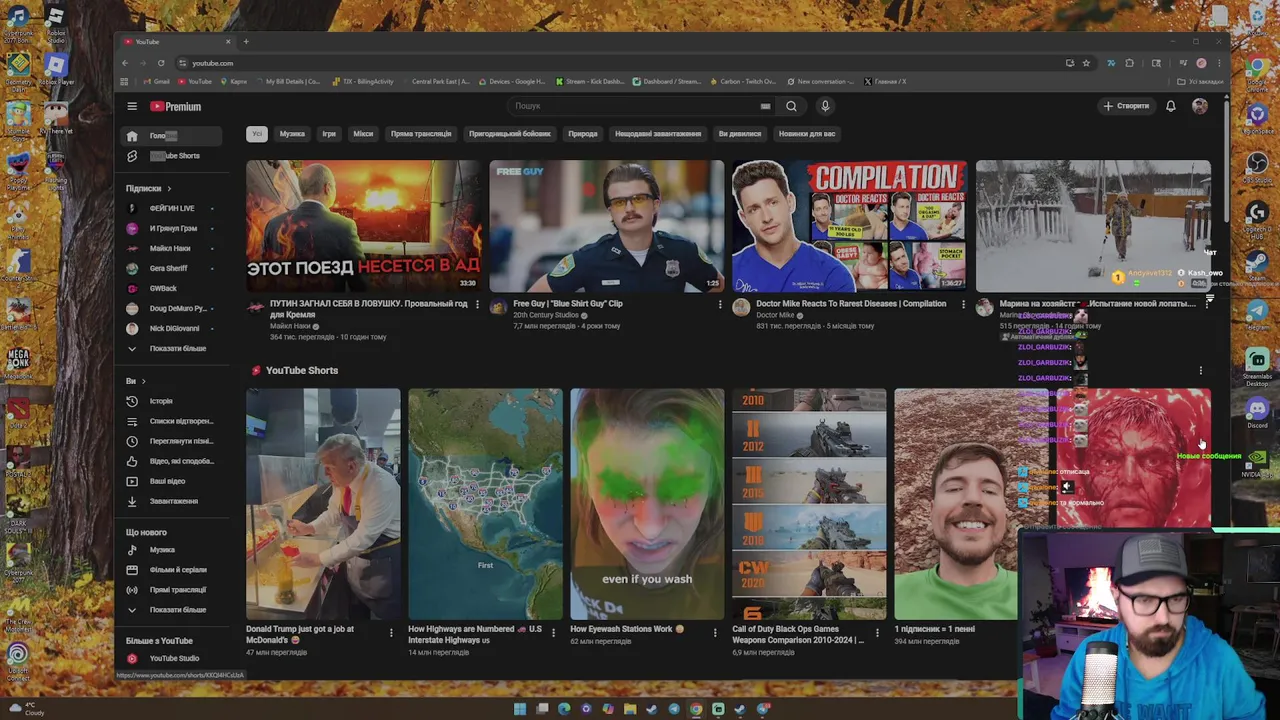The image size is (1280, 720).
Task: Select the 'Ігри' filter chip
Action: click(329, 134)
